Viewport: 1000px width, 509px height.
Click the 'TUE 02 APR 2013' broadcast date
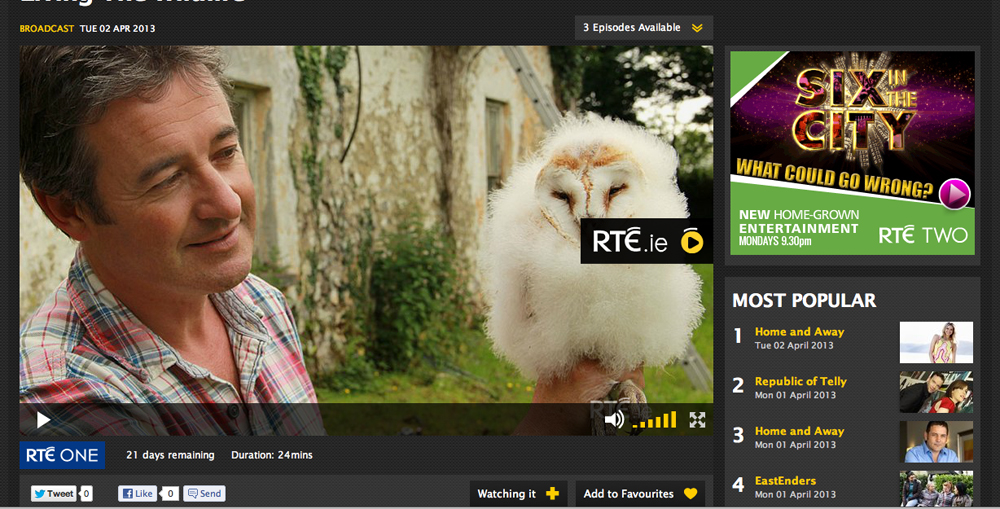click(117, 29)
